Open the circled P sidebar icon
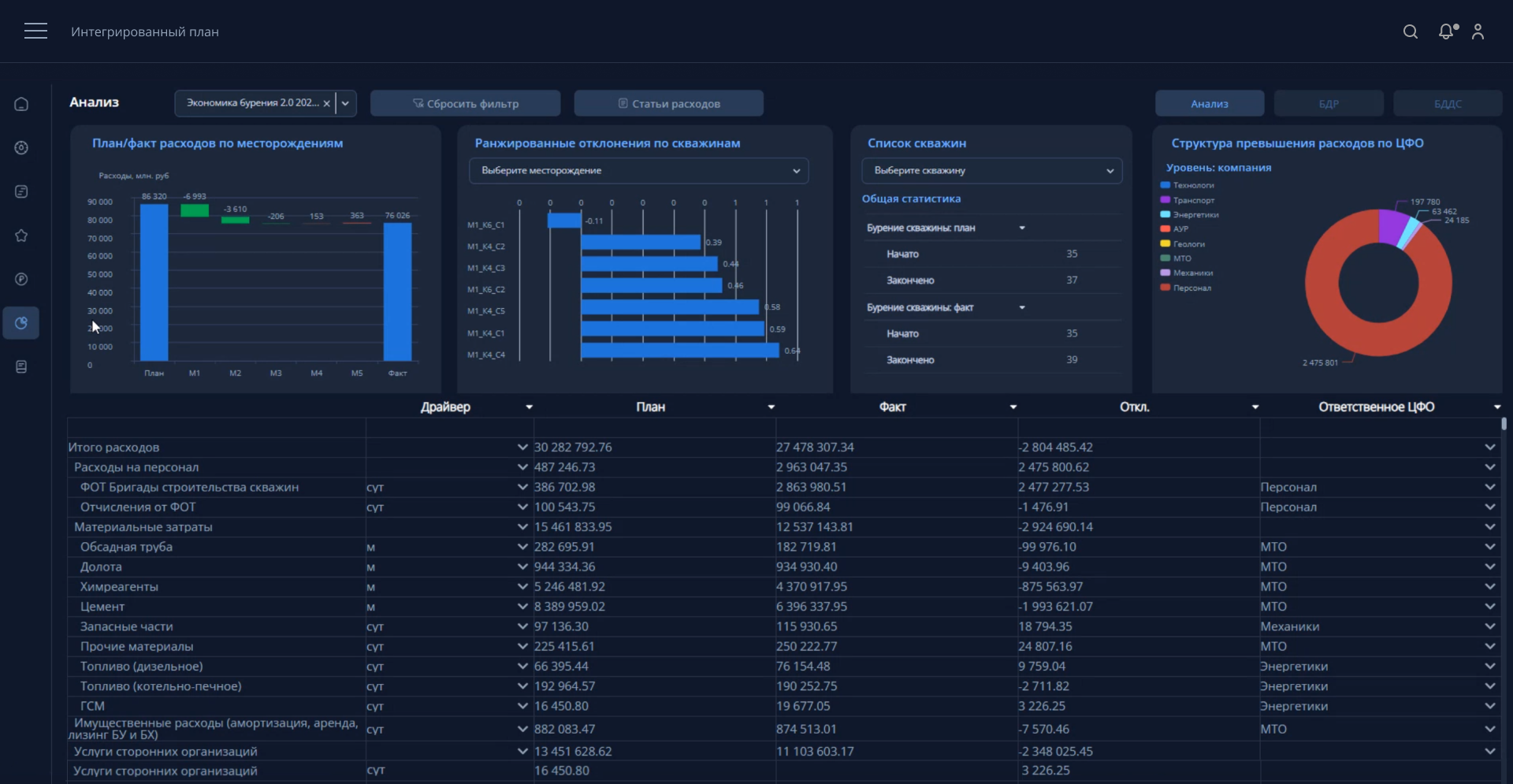 point(21,279)
